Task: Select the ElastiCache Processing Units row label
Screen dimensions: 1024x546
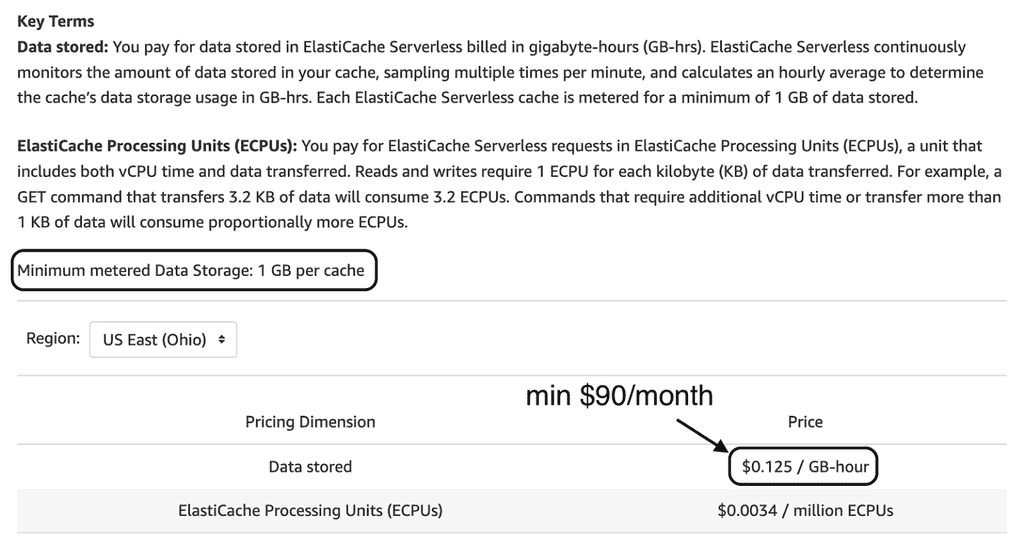Action: tap(310, 511)
